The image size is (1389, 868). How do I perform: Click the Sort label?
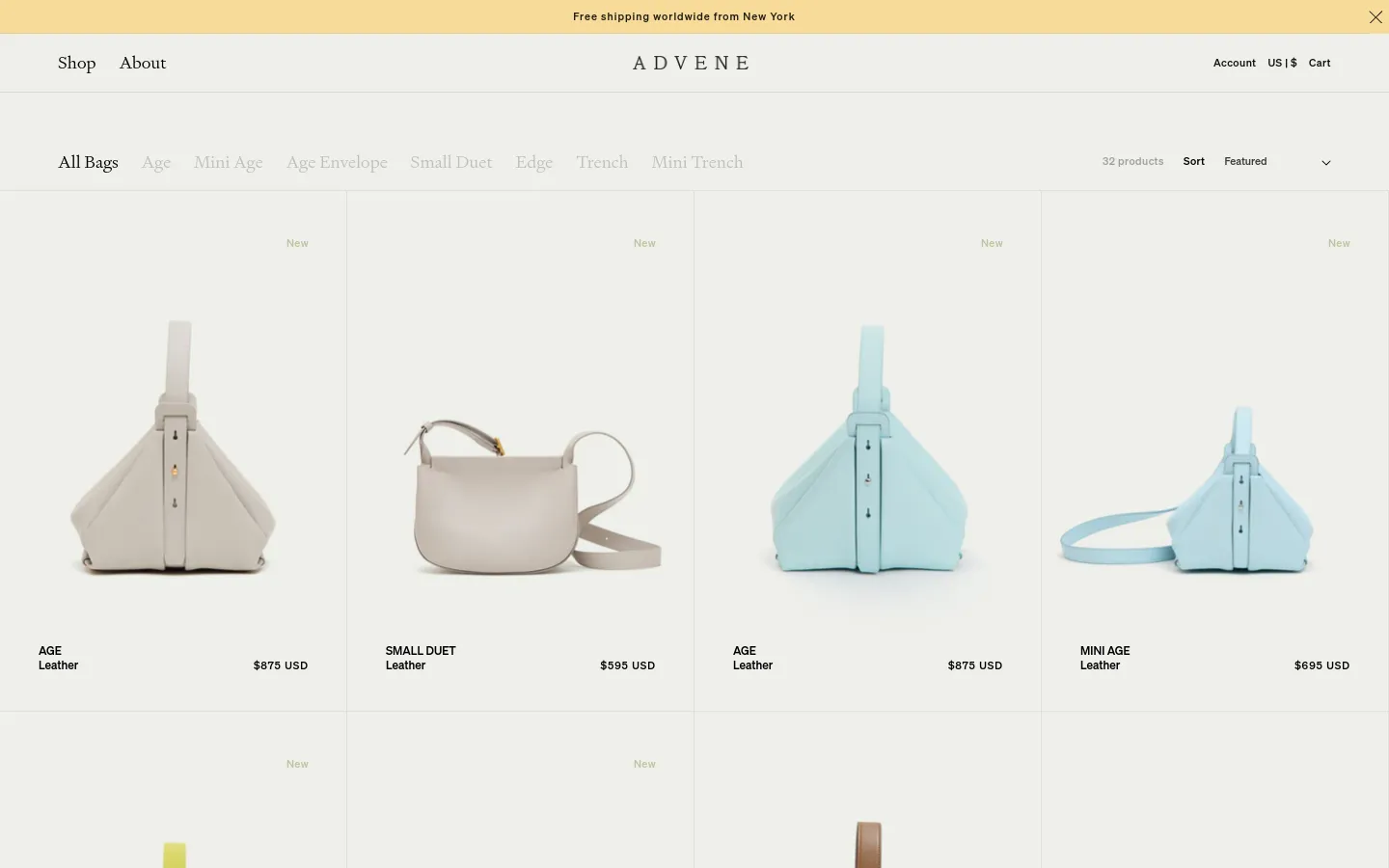point(1193,162)
